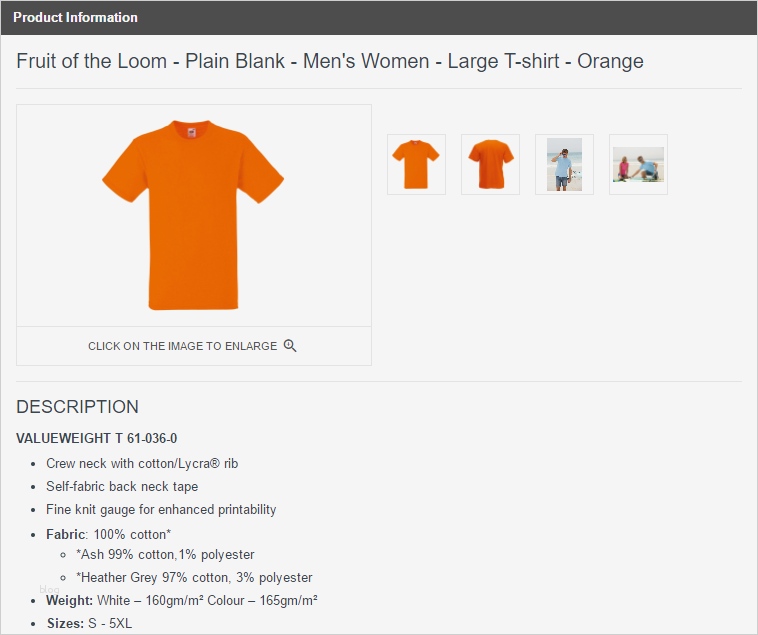758x635 pixels.
Task: Open thumbnail of two people sitting on beach
Action: click(638, 164)
